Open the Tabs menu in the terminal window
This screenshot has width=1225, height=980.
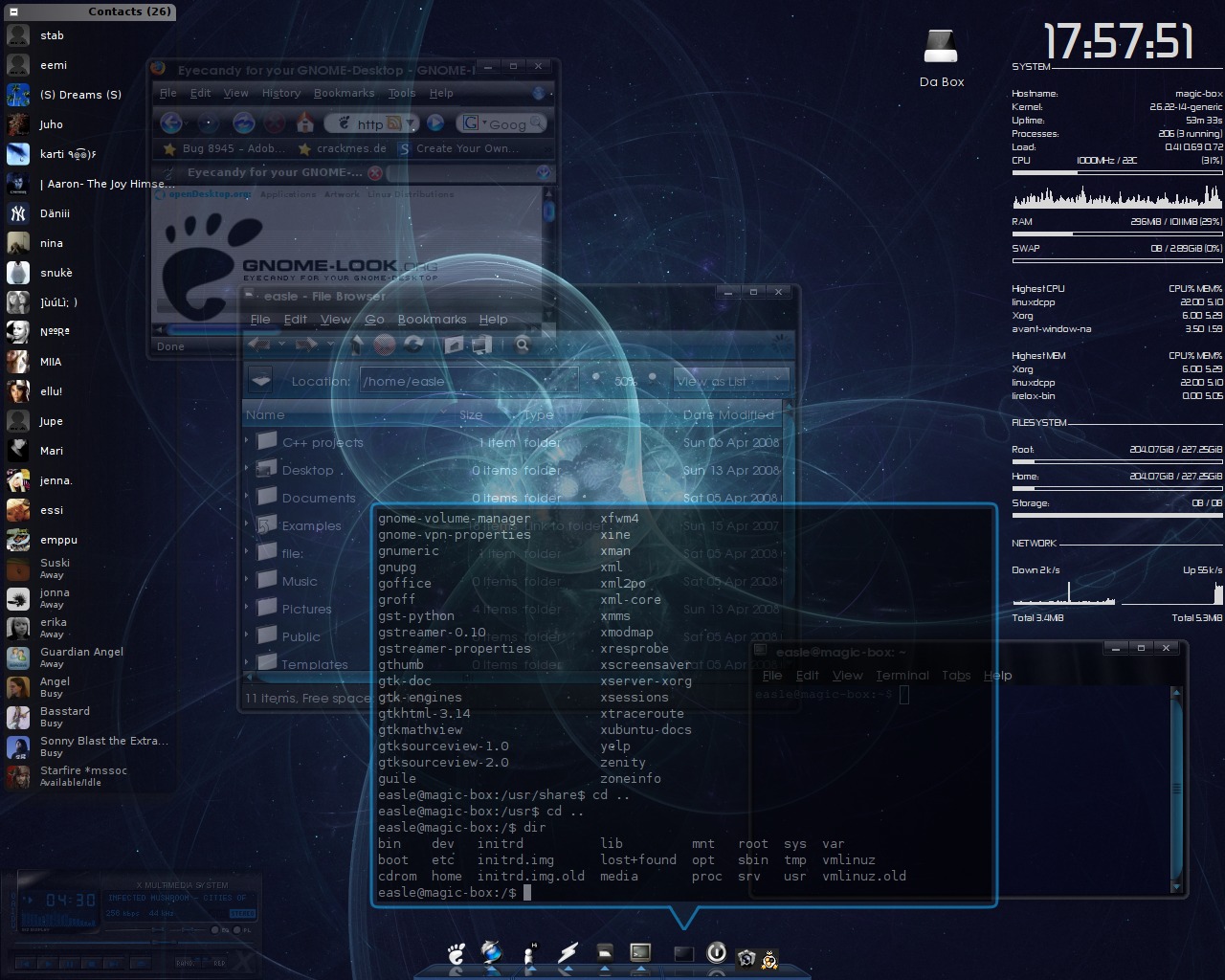(x=956, y=675)
